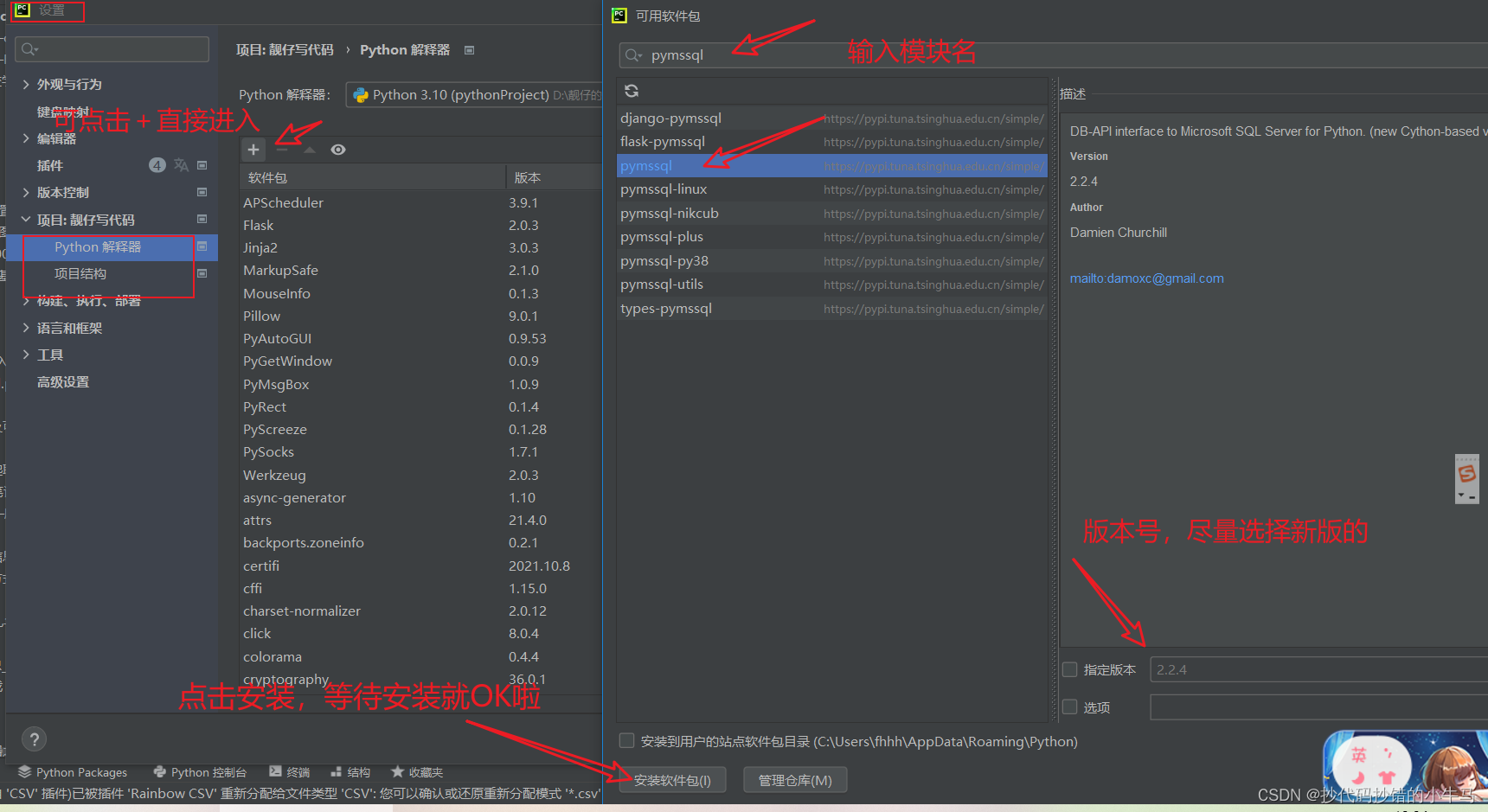
Task: Toggle the eye icon in the package toolbar
Action: pyautogui.click(x=337, y=149)
